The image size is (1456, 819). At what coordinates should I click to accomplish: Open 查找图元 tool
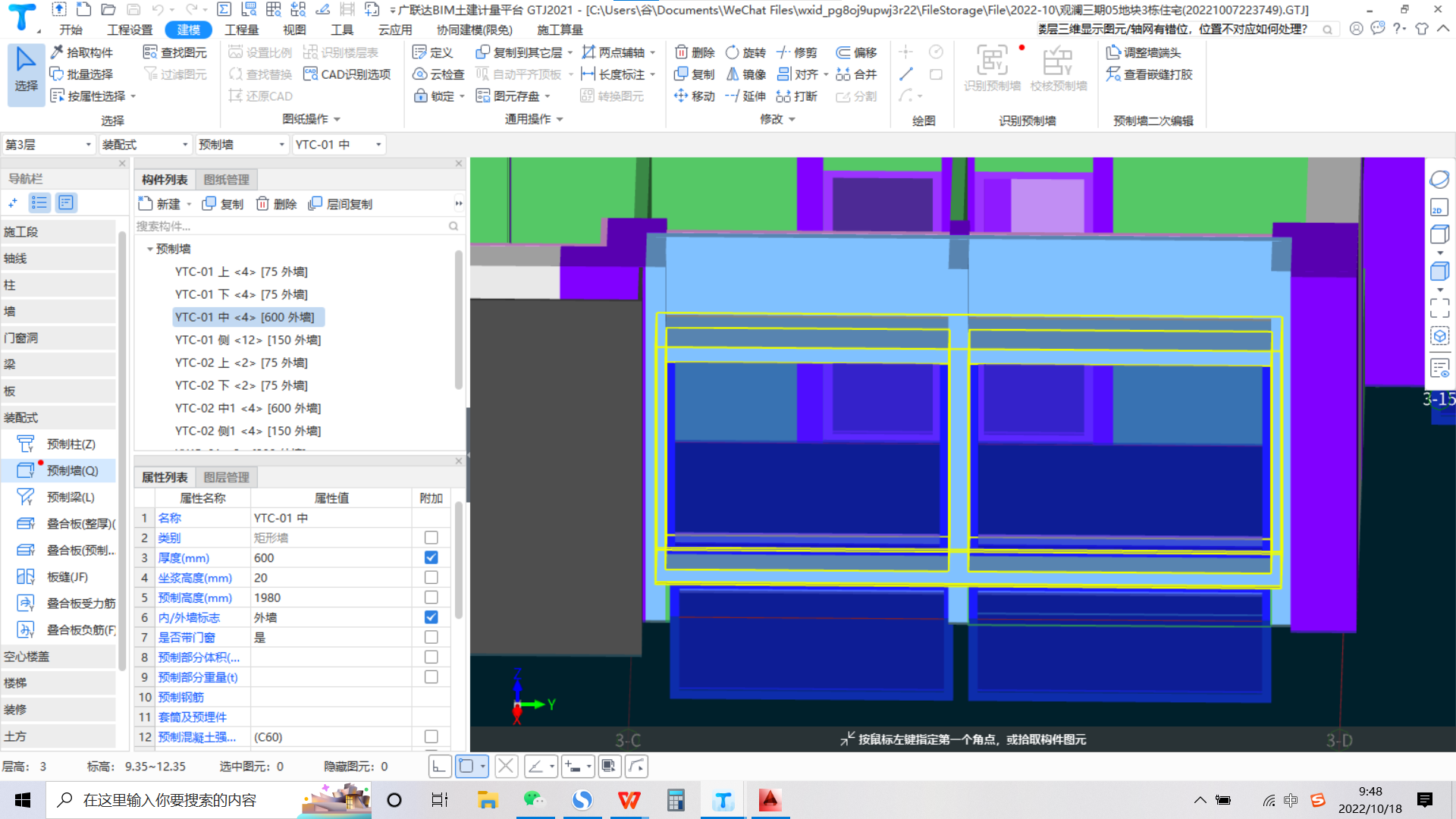(175, 52)
